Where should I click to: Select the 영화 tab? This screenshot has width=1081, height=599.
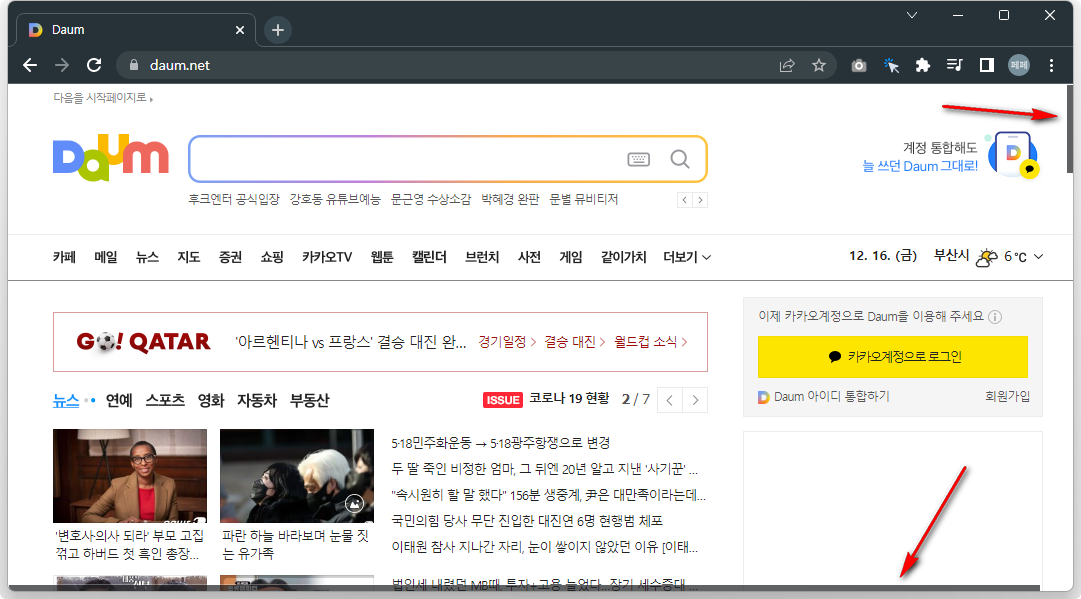point(211,400)
